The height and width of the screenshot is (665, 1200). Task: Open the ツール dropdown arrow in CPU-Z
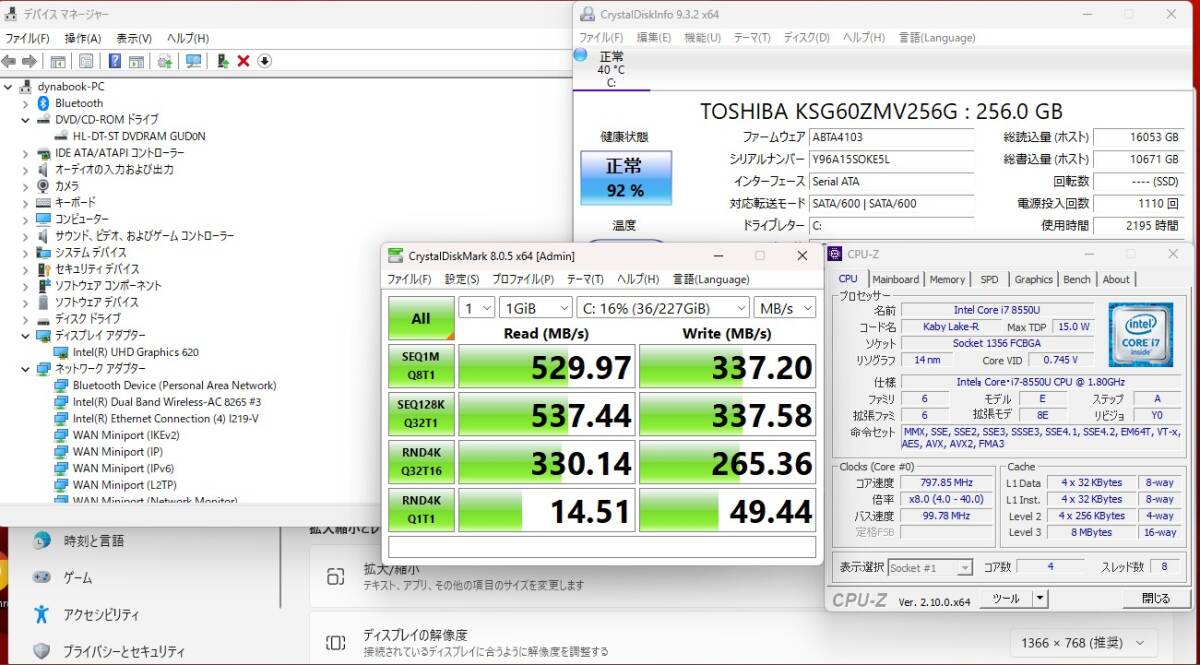pos(1040,599)
